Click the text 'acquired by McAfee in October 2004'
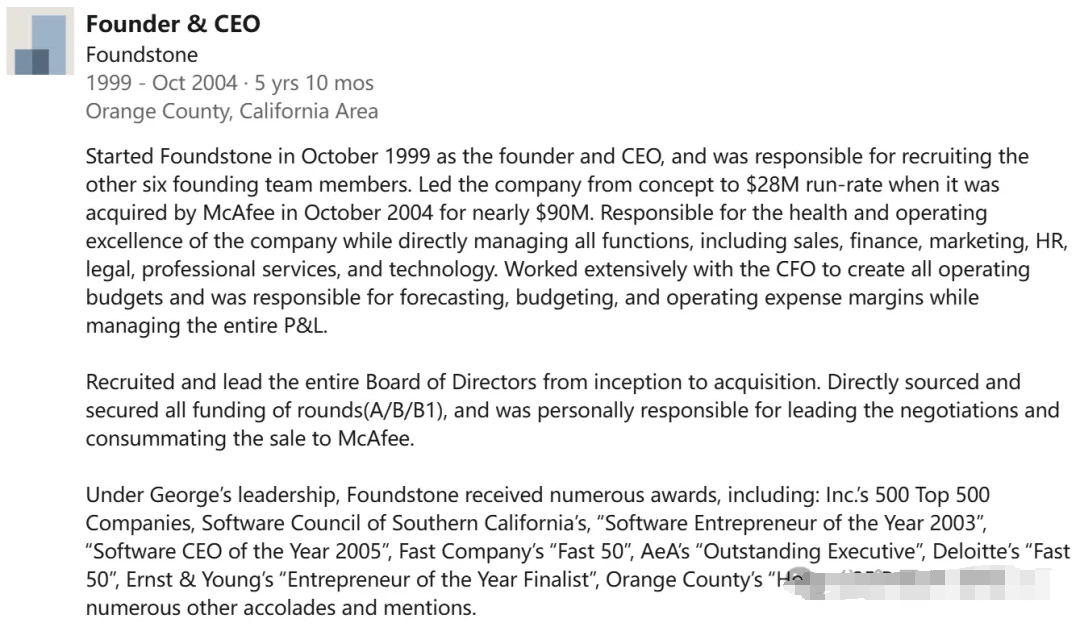 [x=260, y=212]
